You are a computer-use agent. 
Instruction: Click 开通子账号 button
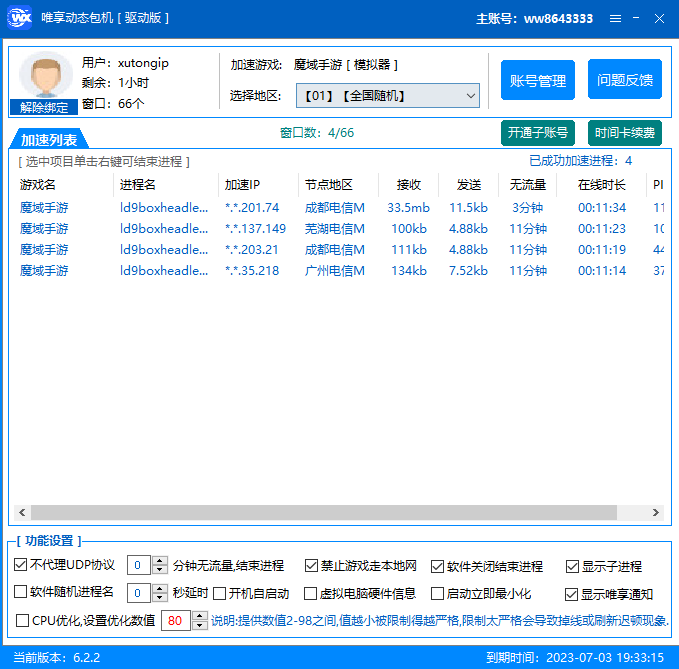[538, 133]
